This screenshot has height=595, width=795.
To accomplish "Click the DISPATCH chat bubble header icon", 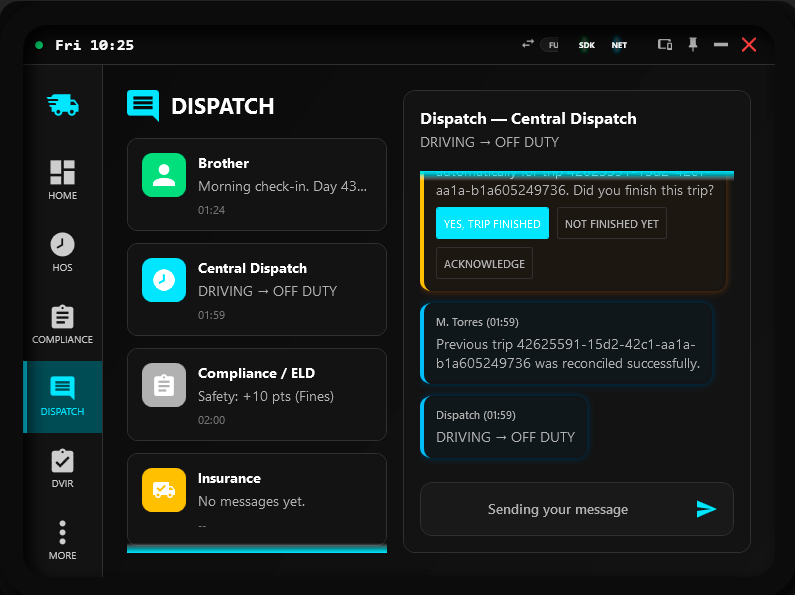I will point(142,105).
